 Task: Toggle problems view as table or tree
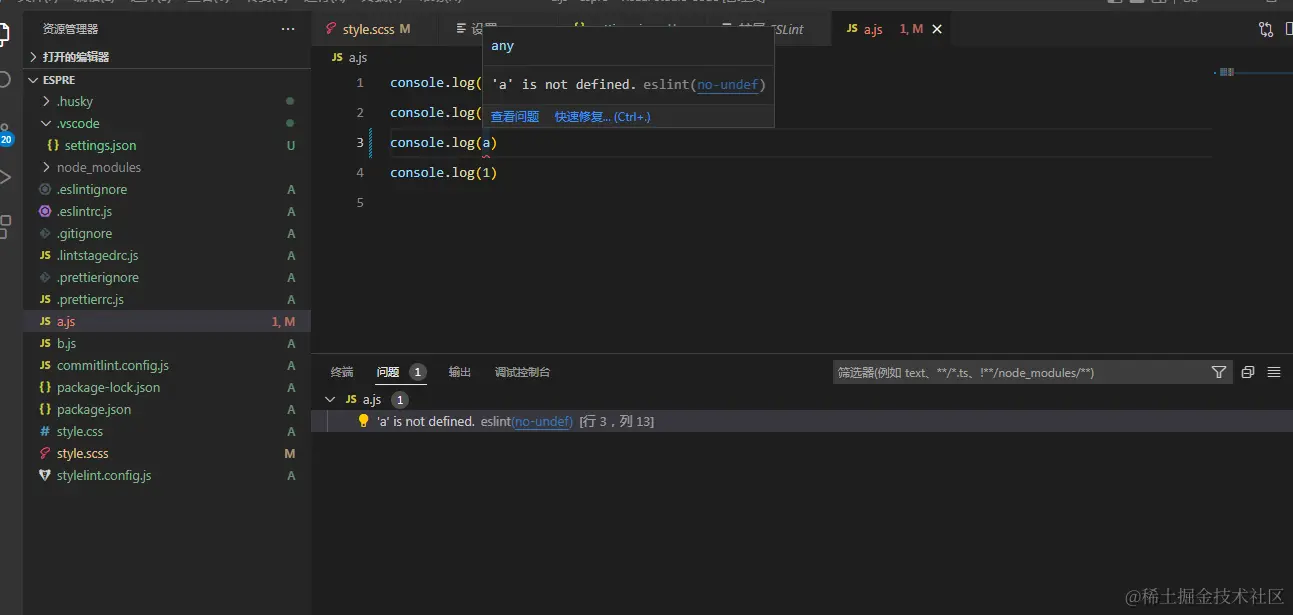(1274, 372)
